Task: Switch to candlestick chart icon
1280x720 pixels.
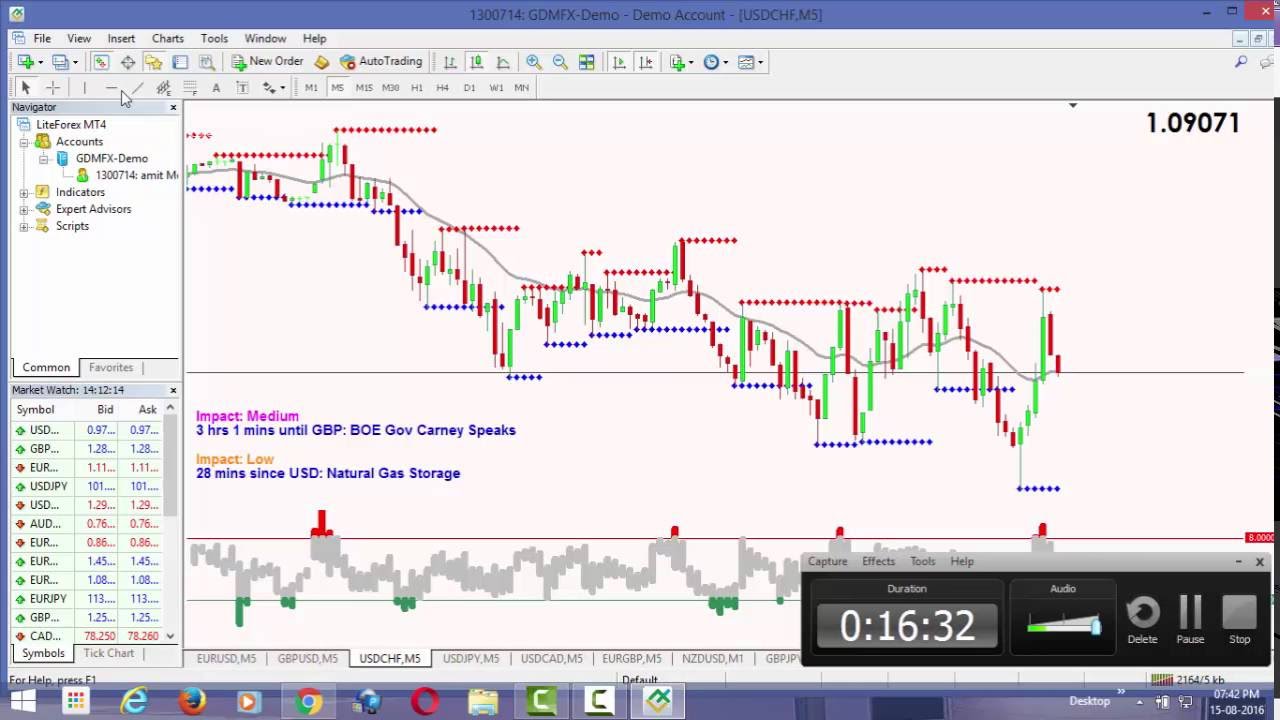Action: point(477,62)
